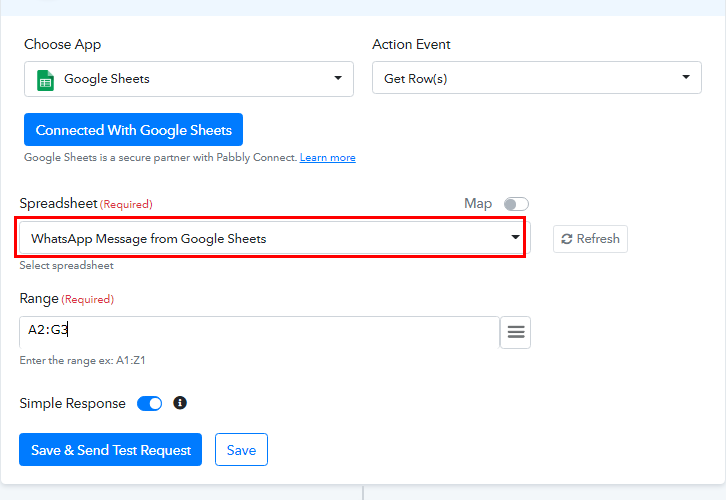Open the Spreadsheet selection dropdown
Image resolution: width=726 pixels, height=500 pixels.
coord(274,238)
